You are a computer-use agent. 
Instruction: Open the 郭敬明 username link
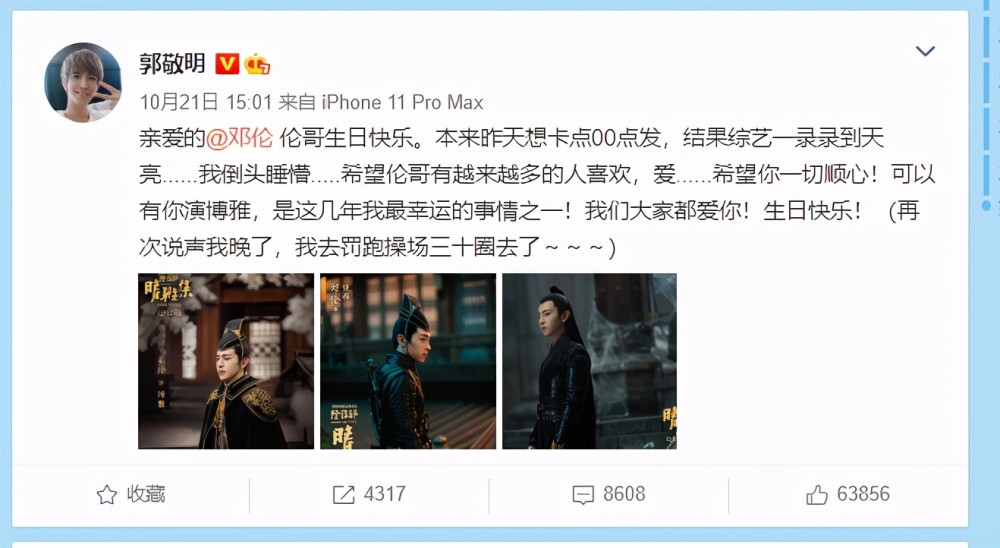pyautogui.click(x=172, y=64)
